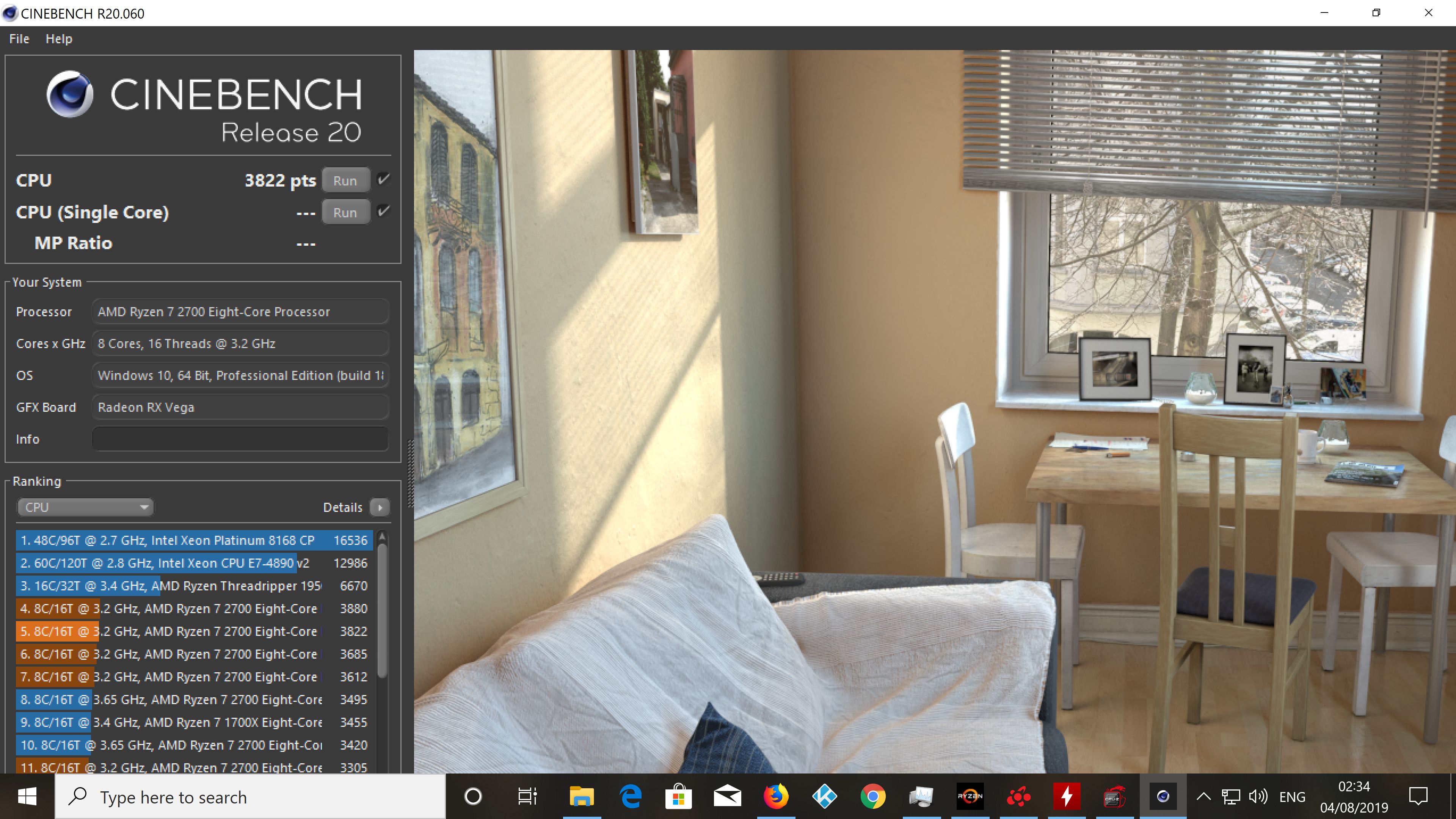Open File Explorer from the taskbar
The height and width of the screenshot is (819, 1456).
[x=582, y=796]
